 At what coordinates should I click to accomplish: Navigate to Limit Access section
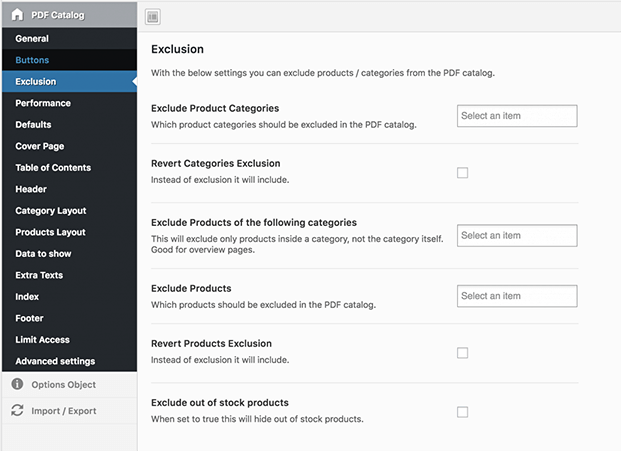(42, 340)
